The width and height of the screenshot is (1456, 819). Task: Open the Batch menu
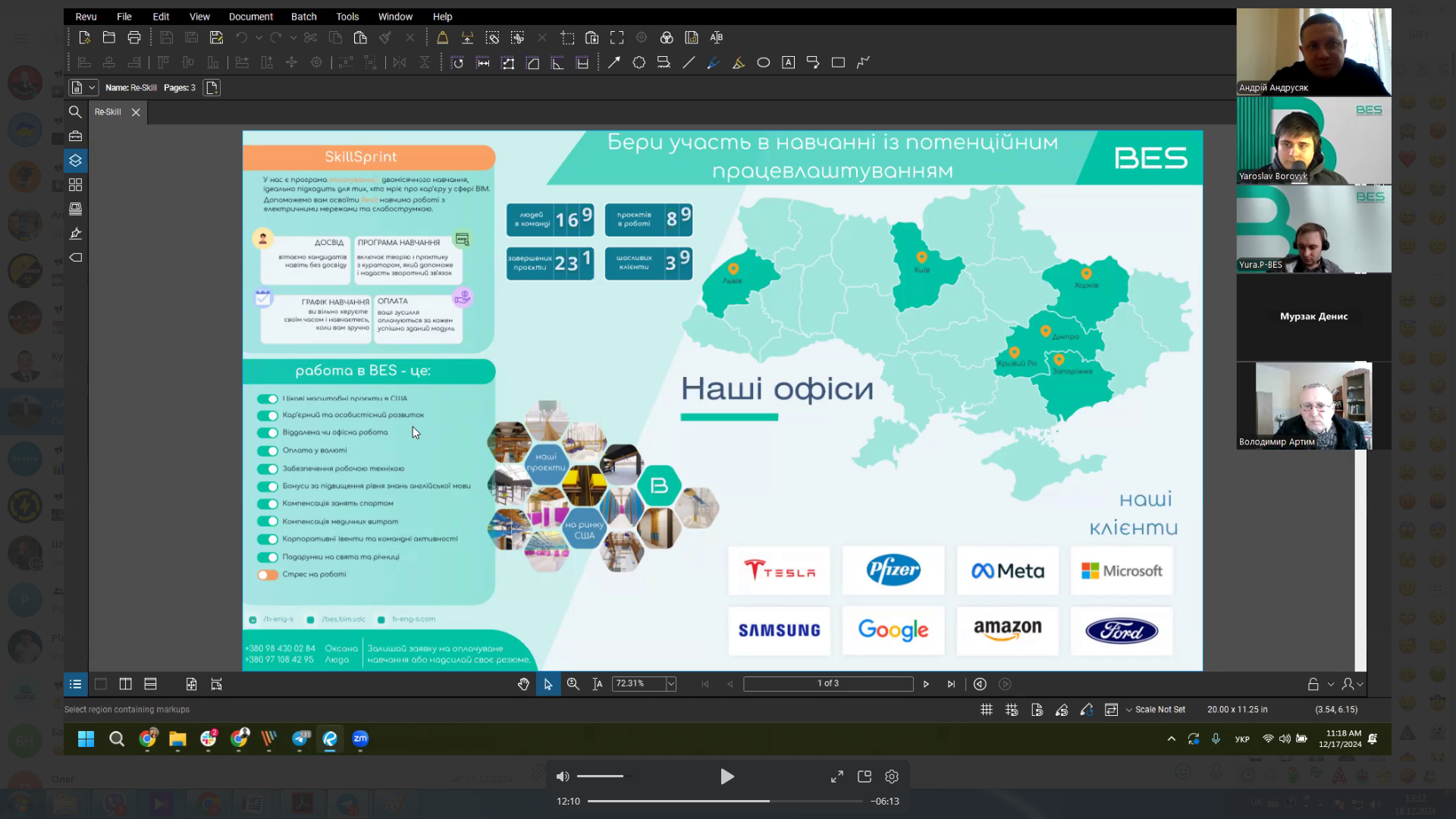click(303, 16)
